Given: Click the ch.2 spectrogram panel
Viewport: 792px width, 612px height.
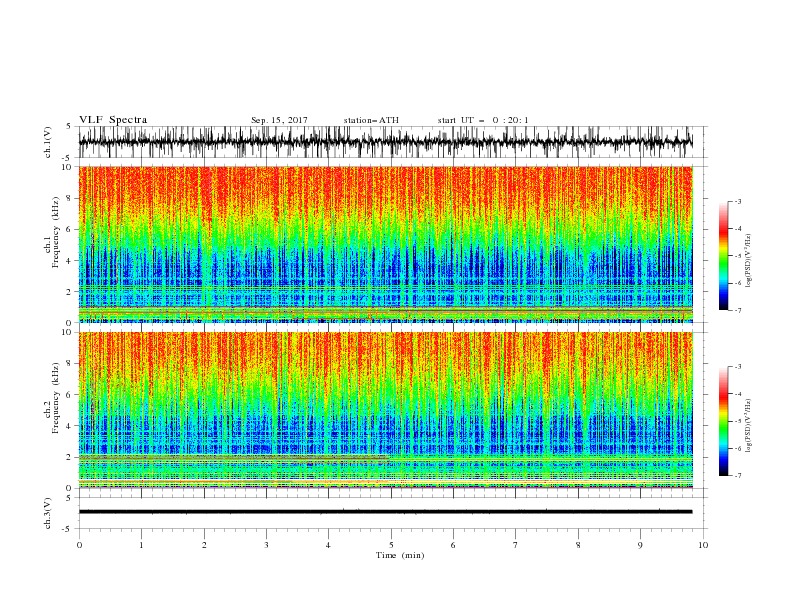Looking at the screenshot, I should [385, 410].
